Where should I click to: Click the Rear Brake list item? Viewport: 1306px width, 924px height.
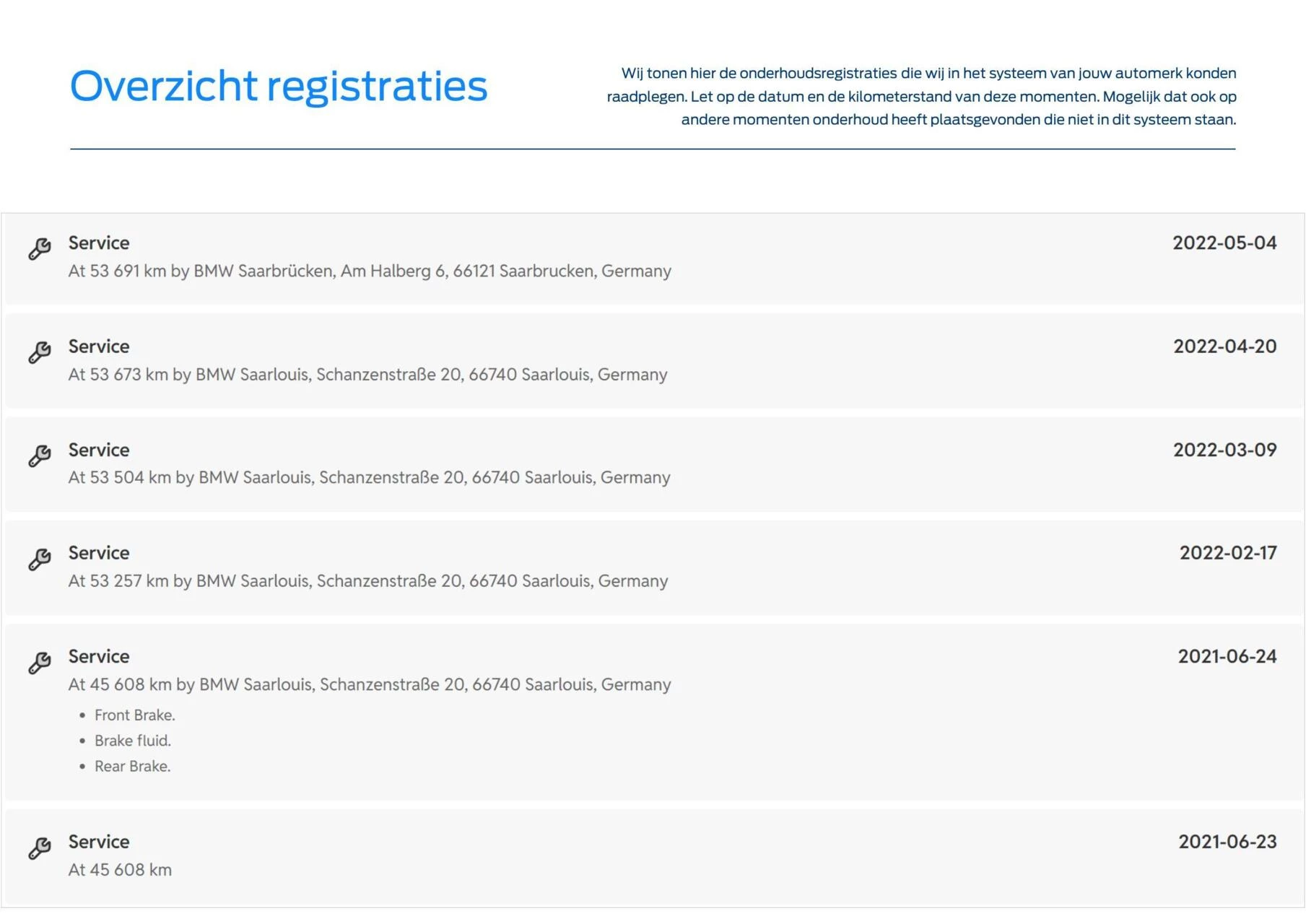[x=133, y=767]
